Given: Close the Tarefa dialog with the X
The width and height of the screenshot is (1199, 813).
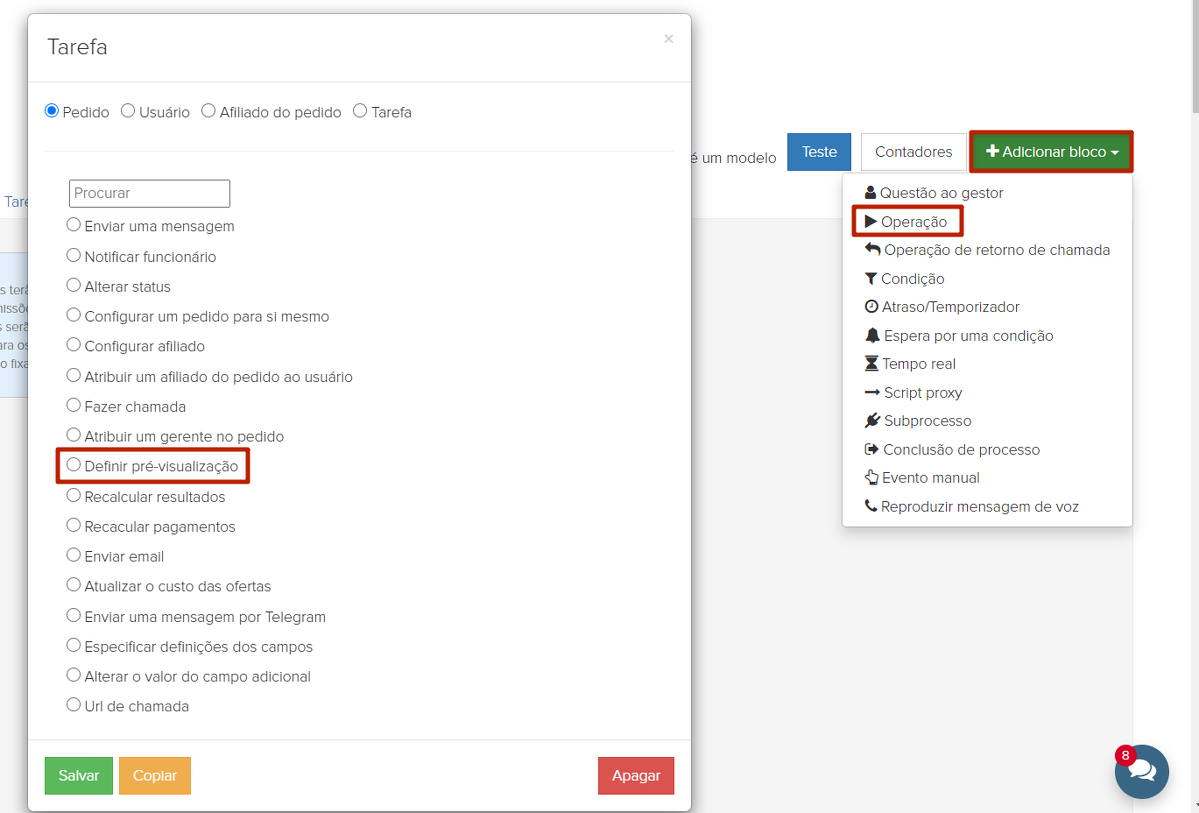Looking at the screenshot, I should [x=668, y=39].
